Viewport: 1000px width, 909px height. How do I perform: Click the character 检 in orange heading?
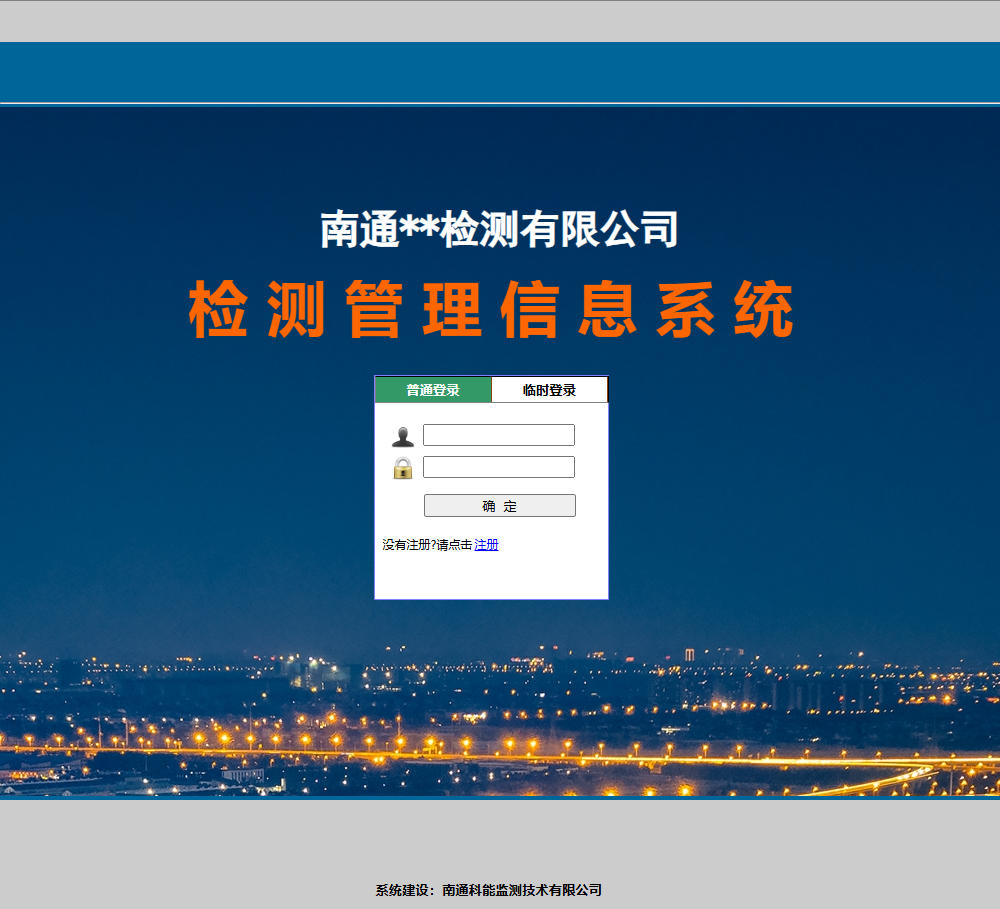[218, 310]
